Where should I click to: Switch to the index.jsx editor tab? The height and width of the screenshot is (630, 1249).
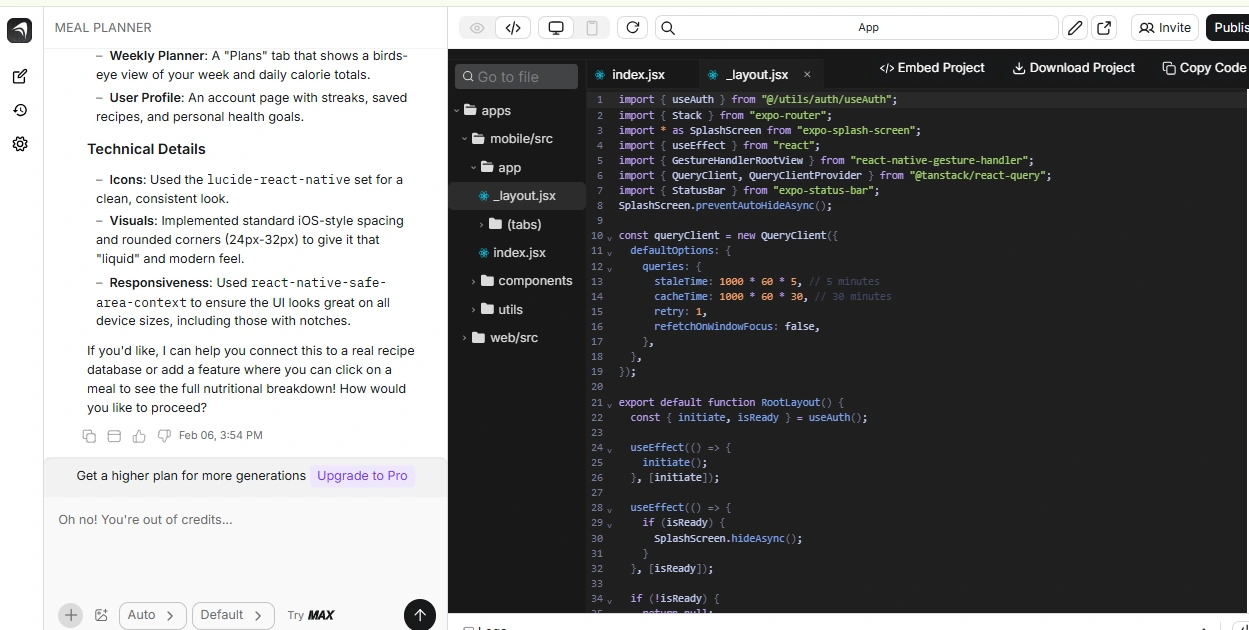pos(636,75)
